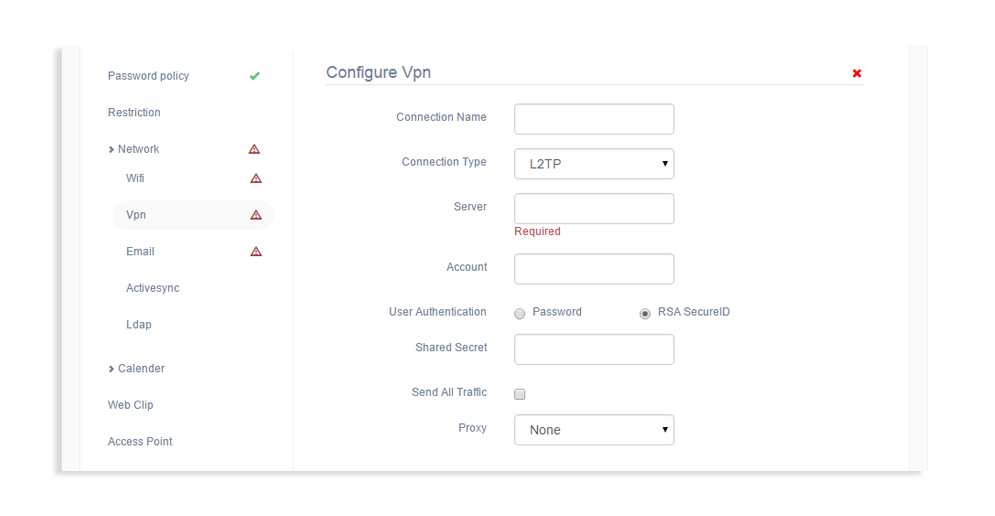Select the RSA SecureID radio option
The image size is (995, 516).
coord(645,313)
